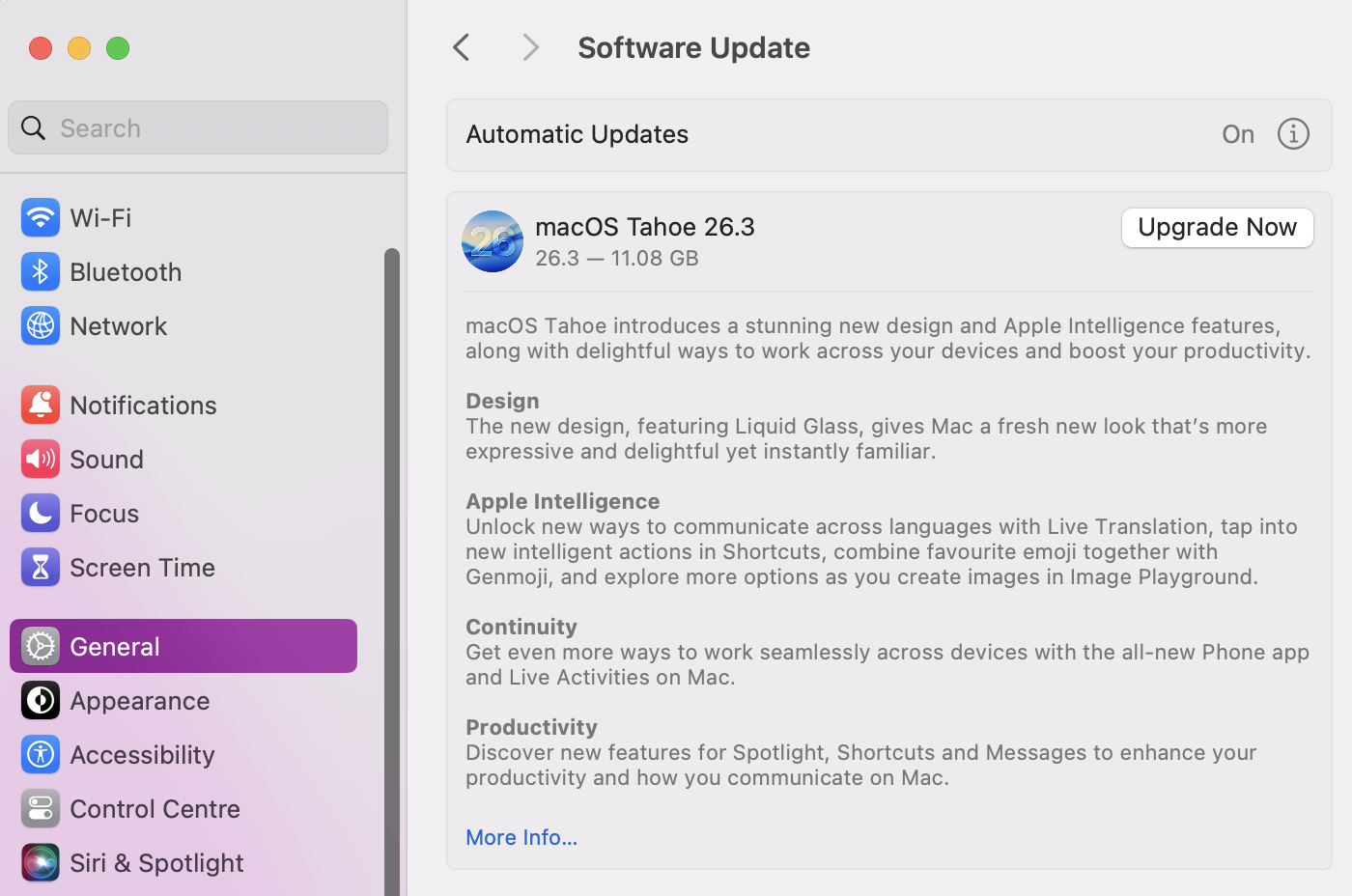Viewport: 1352px width, 896px height.
Task: Click the Upgrade Now button
Action: (x=1217, y=228)
